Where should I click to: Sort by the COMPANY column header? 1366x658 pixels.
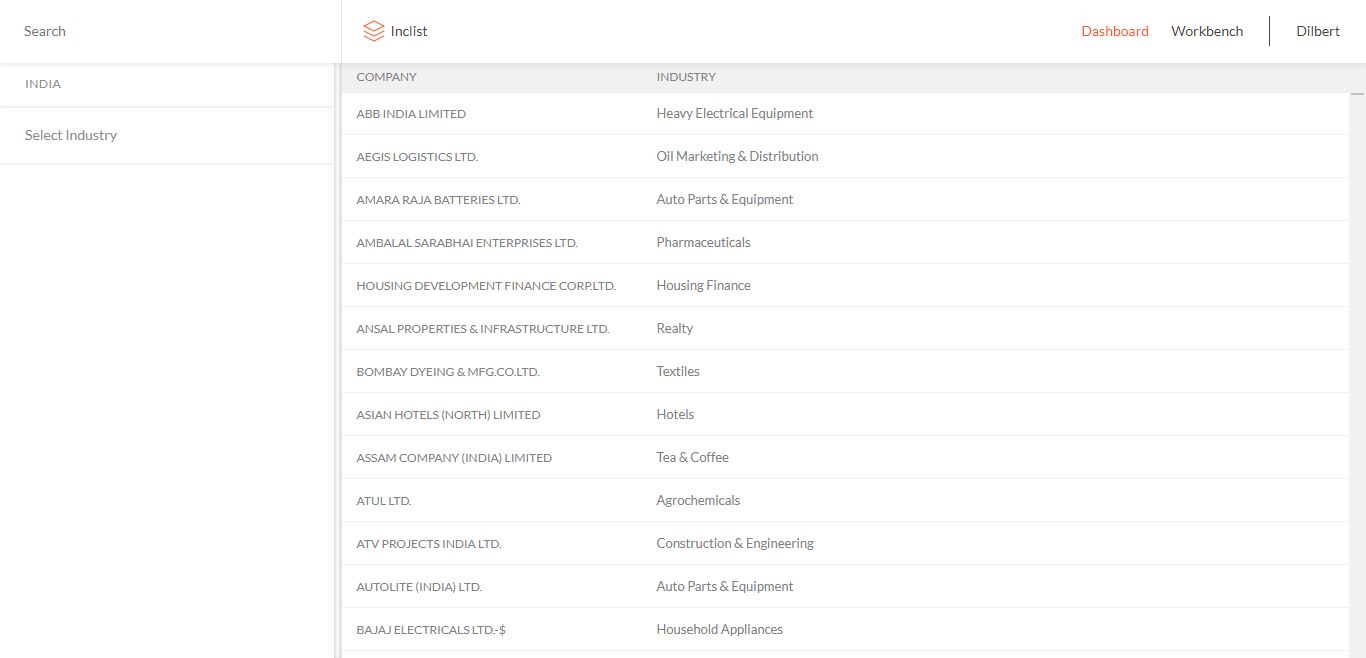pos(386,77)
